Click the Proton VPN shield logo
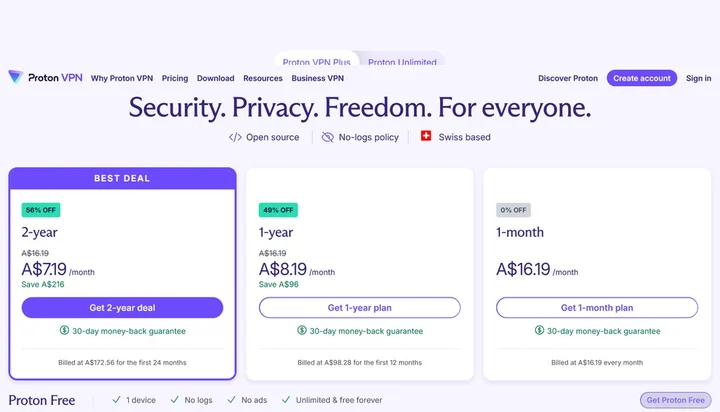 coord(16,77)
